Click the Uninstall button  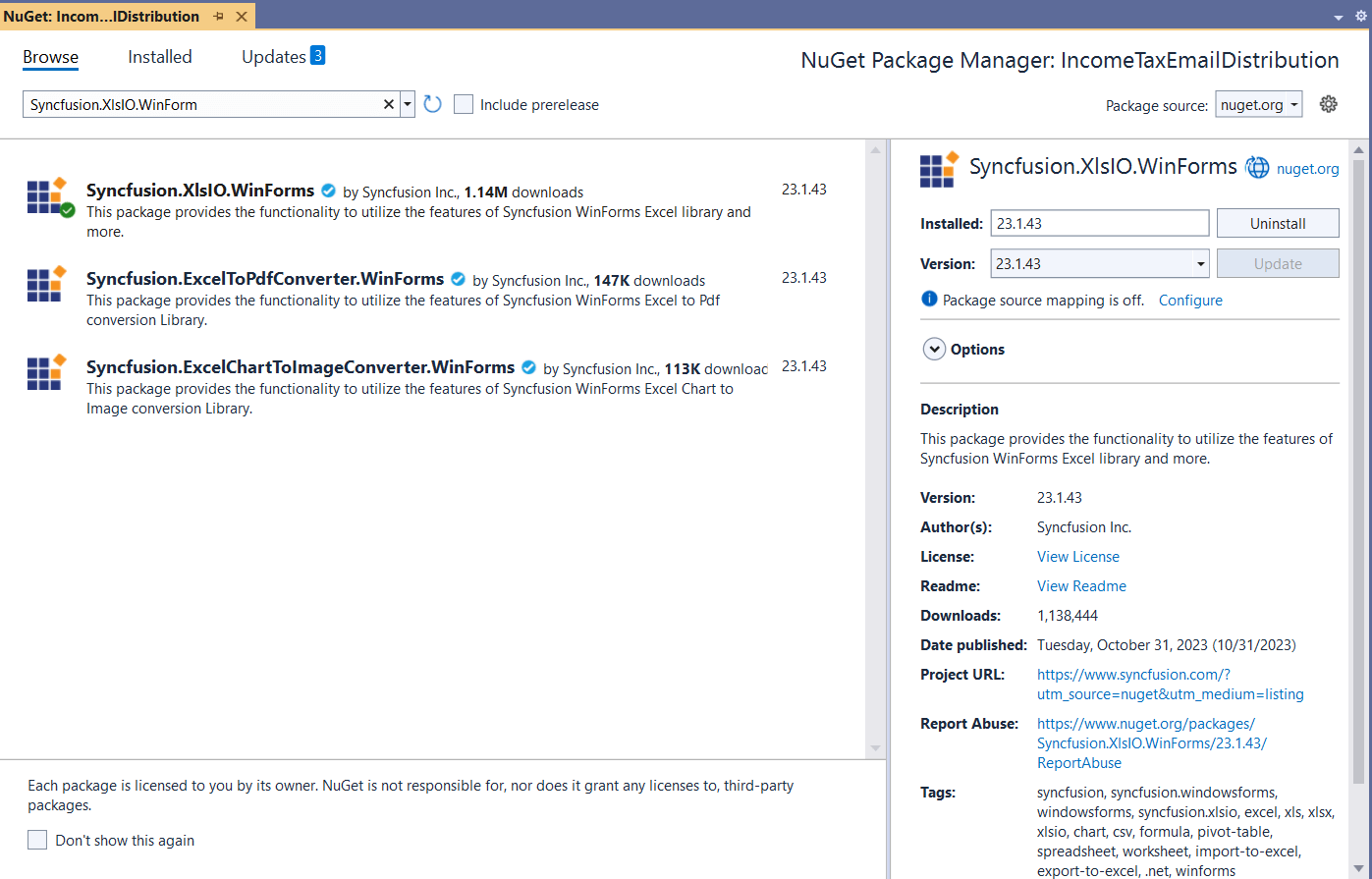(1277, 223)
